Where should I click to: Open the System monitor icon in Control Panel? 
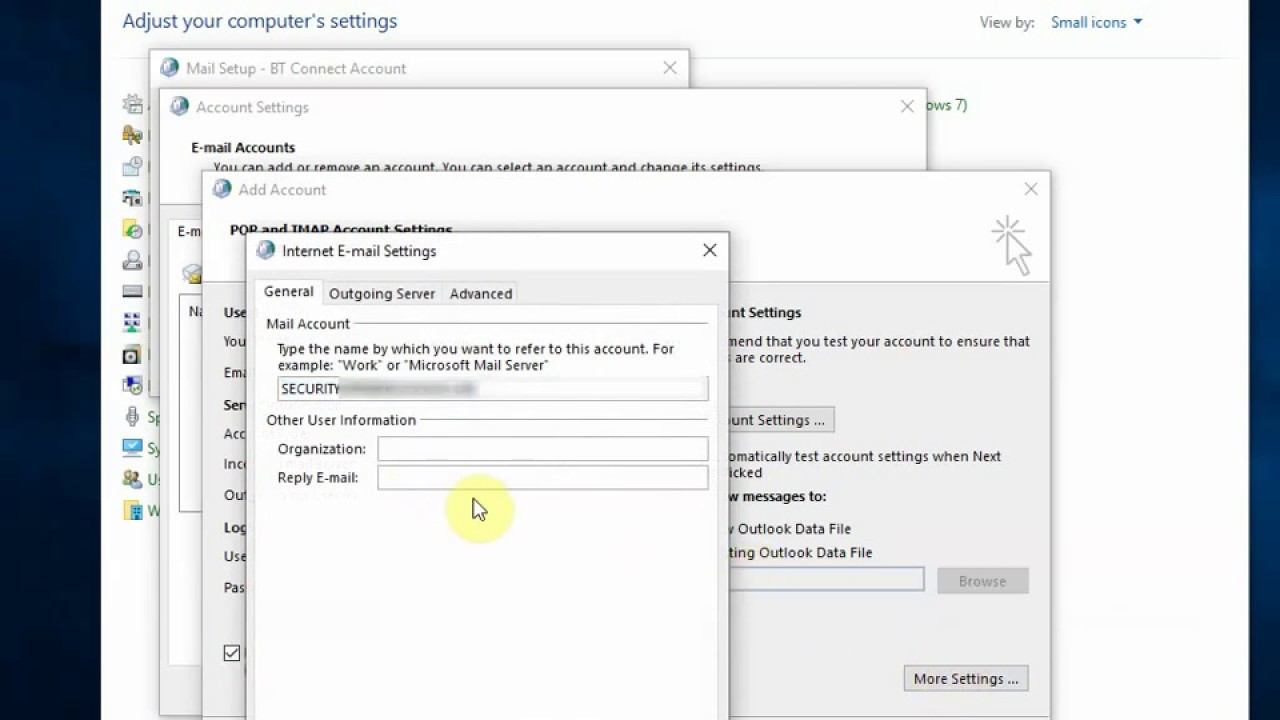(x=132, y=447)
